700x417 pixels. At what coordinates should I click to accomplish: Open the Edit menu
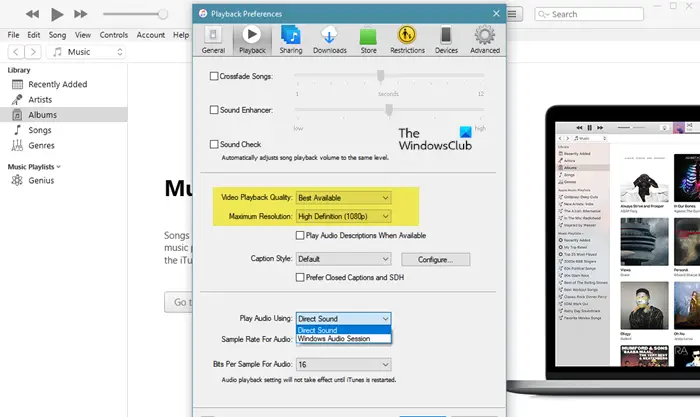[33, 35]
